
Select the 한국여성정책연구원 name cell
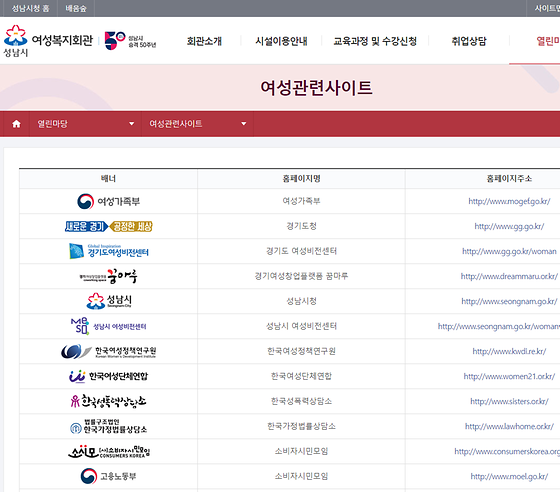pos(301,351)
